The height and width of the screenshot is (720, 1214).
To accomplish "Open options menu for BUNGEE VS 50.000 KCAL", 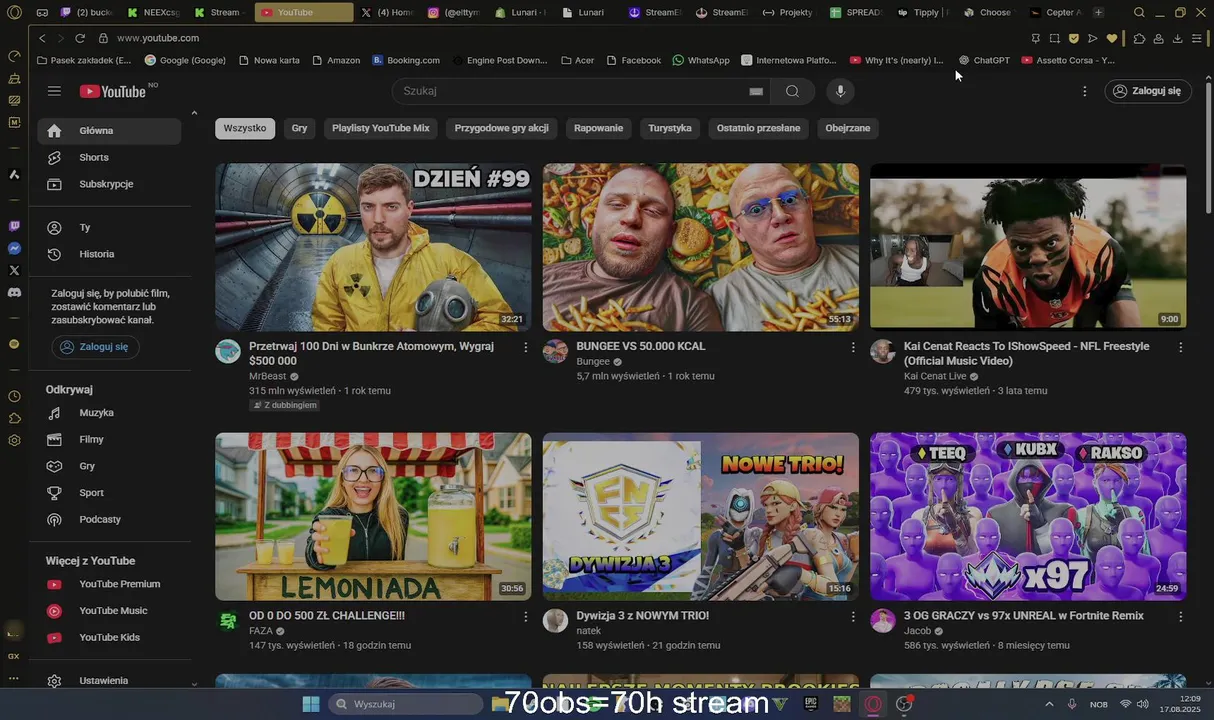I will click(x=853, y=347).
